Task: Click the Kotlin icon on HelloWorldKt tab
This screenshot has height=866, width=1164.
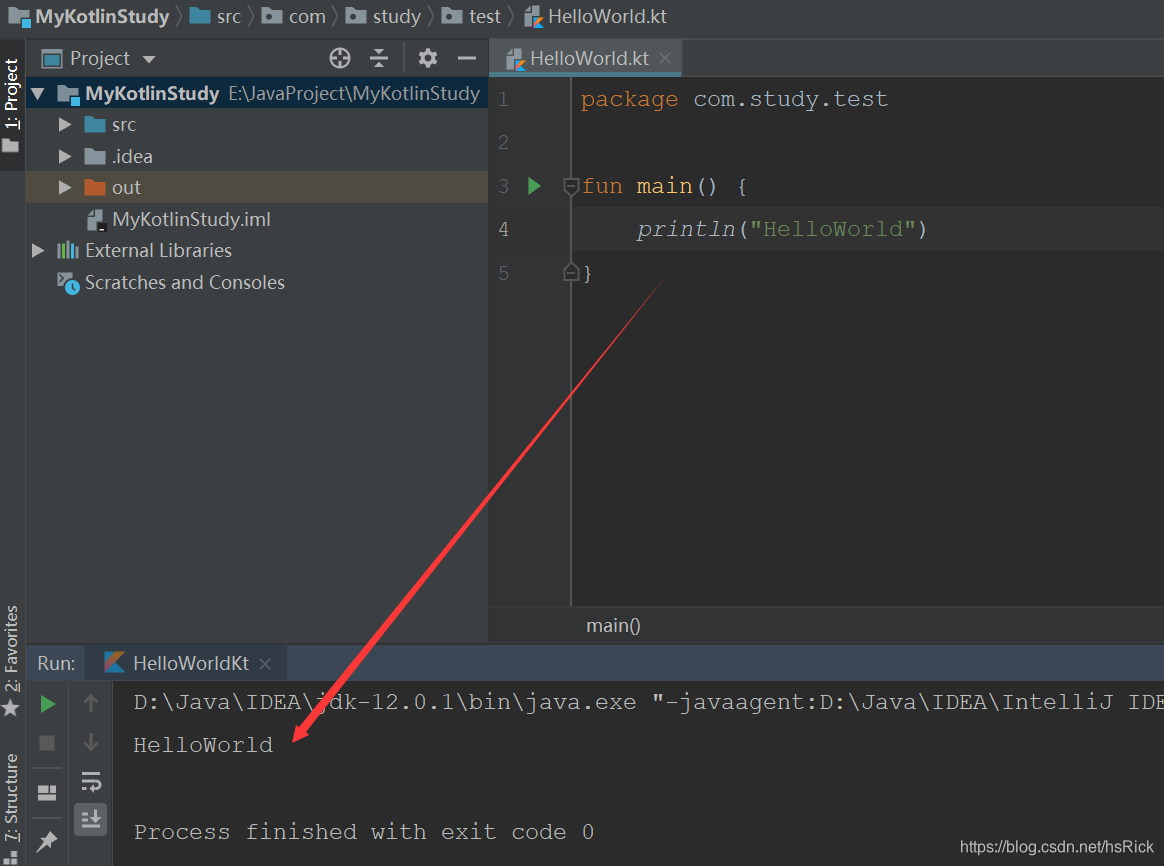Action: [x=114, y=662]
